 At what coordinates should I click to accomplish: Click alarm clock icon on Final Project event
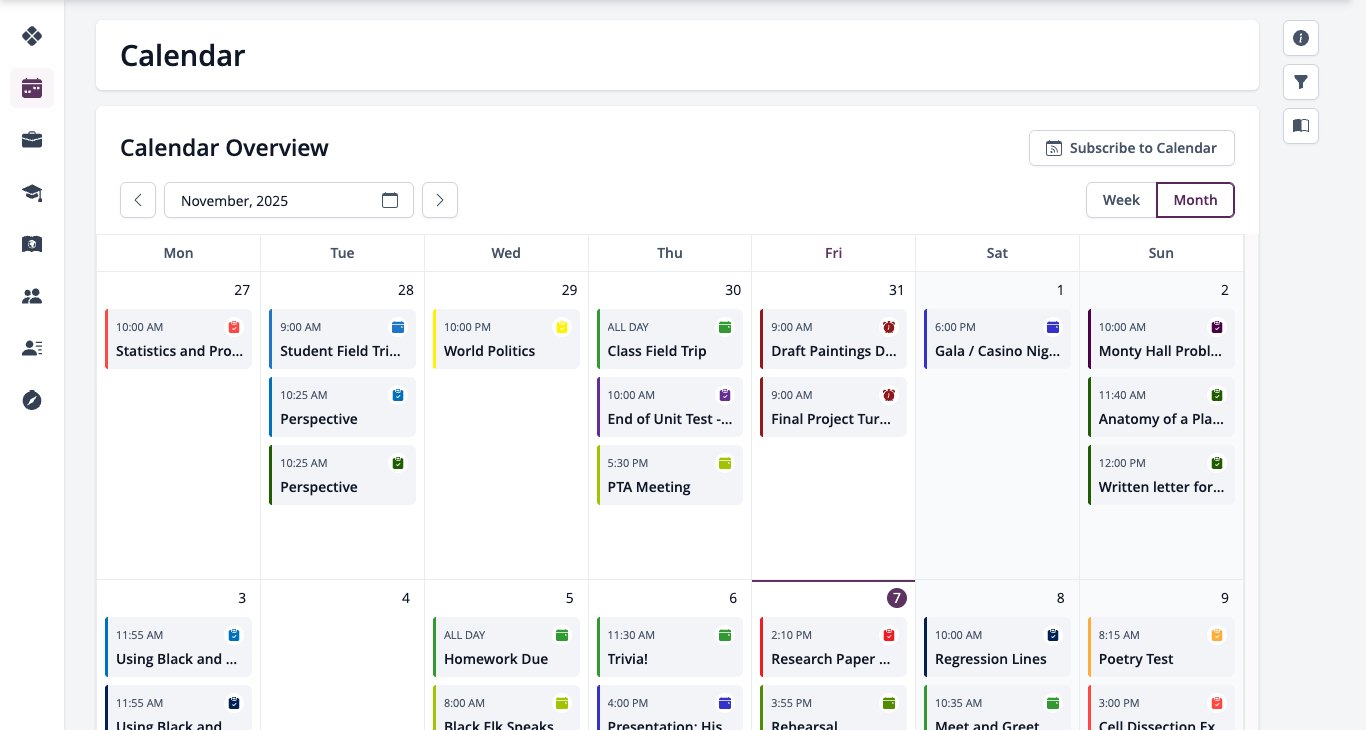coord(889,395)
